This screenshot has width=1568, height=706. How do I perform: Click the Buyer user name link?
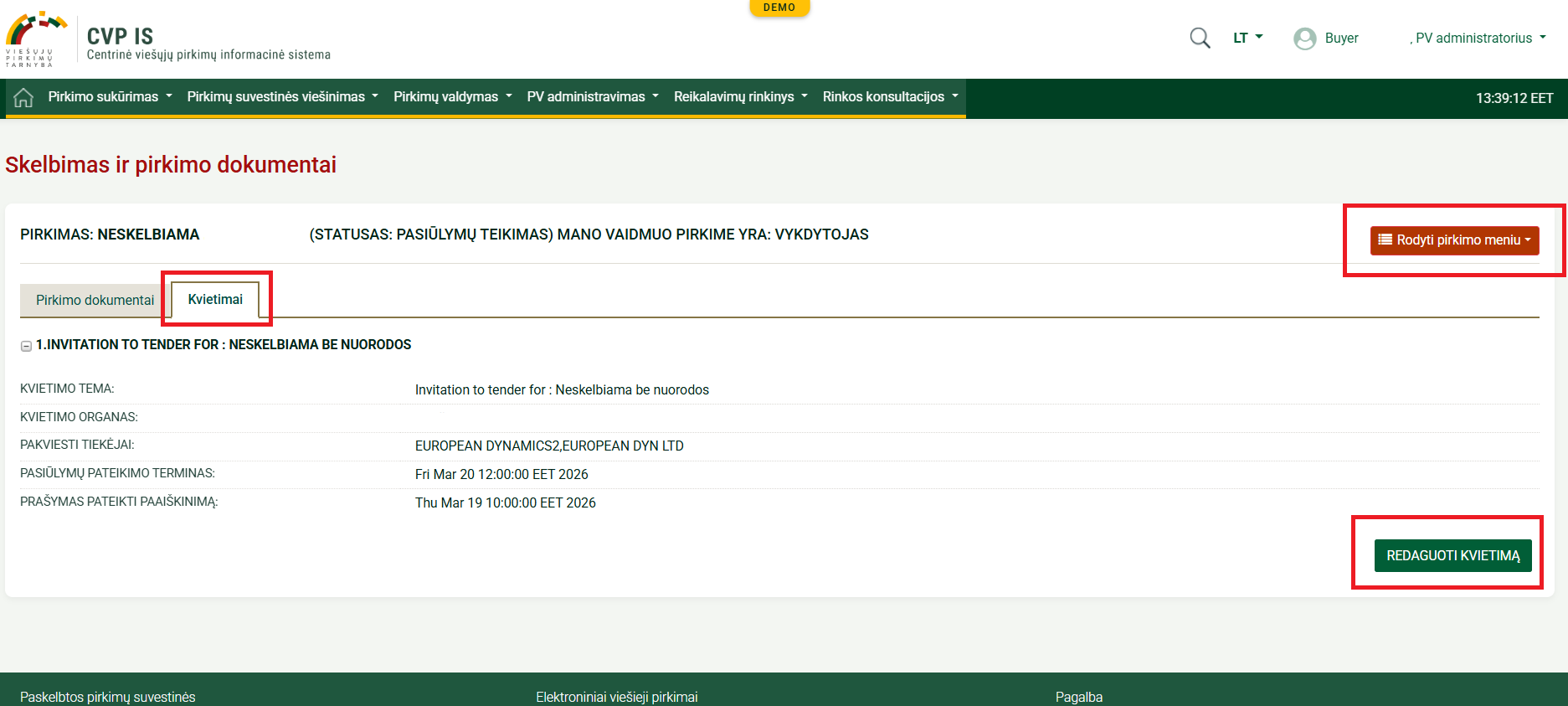point(1341,39)
